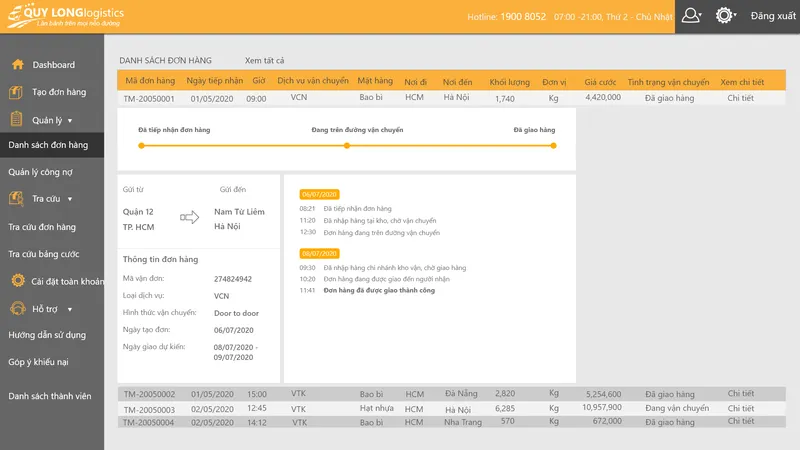Open Quản lý công nợ
The width and height of the screenshot is (800, 450).
[x=40, y=172]
